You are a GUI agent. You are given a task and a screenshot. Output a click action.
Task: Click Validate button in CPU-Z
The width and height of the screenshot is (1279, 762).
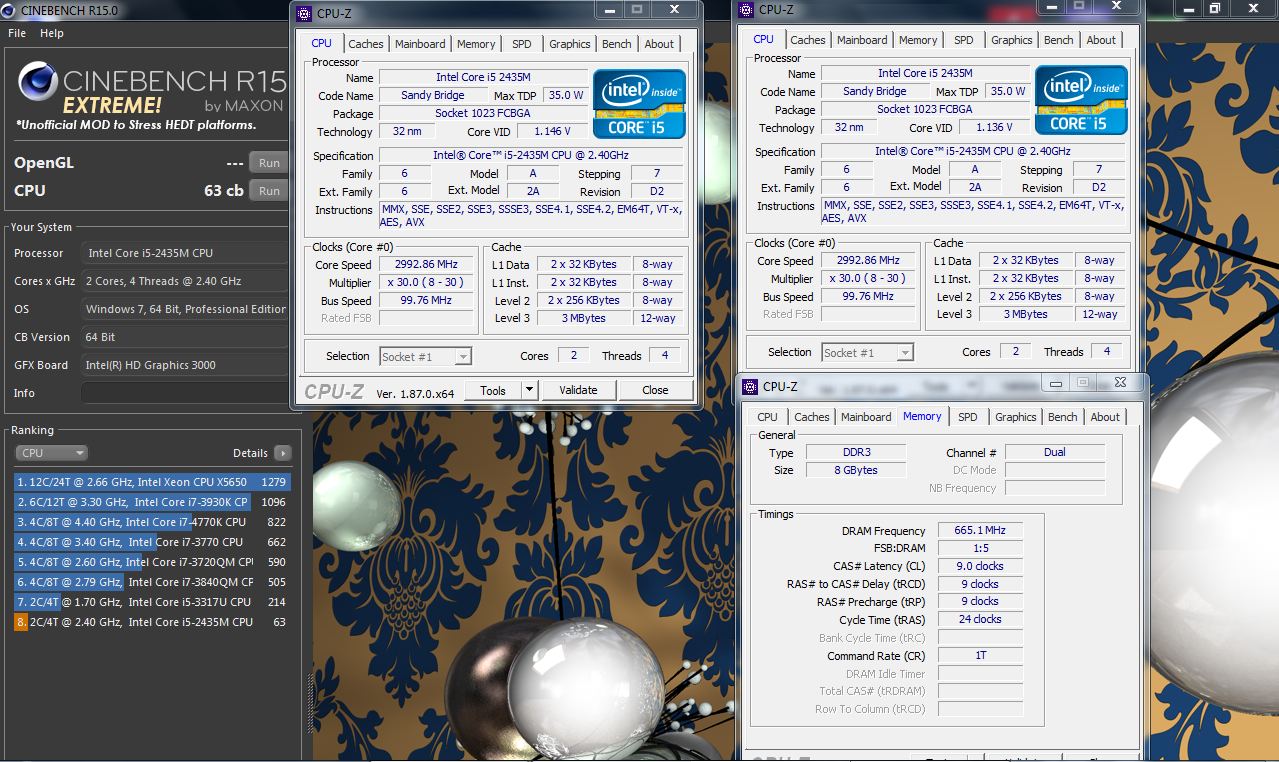tap(578, 390)
